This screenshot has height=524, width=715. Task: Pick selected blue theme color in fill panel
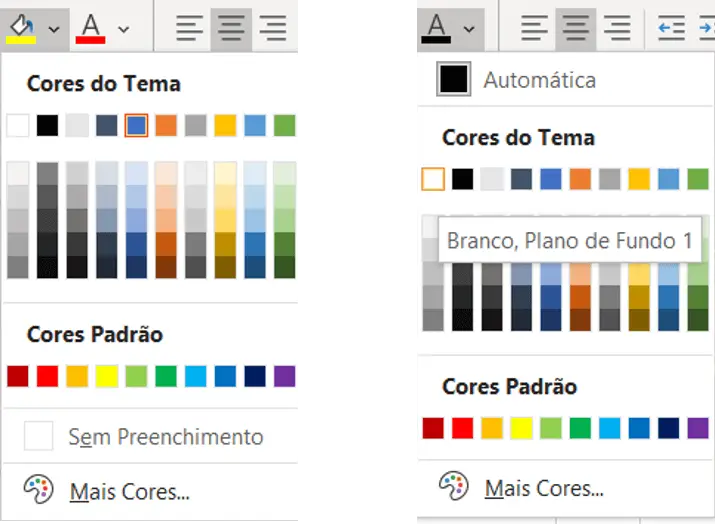[x=136, y=125]
